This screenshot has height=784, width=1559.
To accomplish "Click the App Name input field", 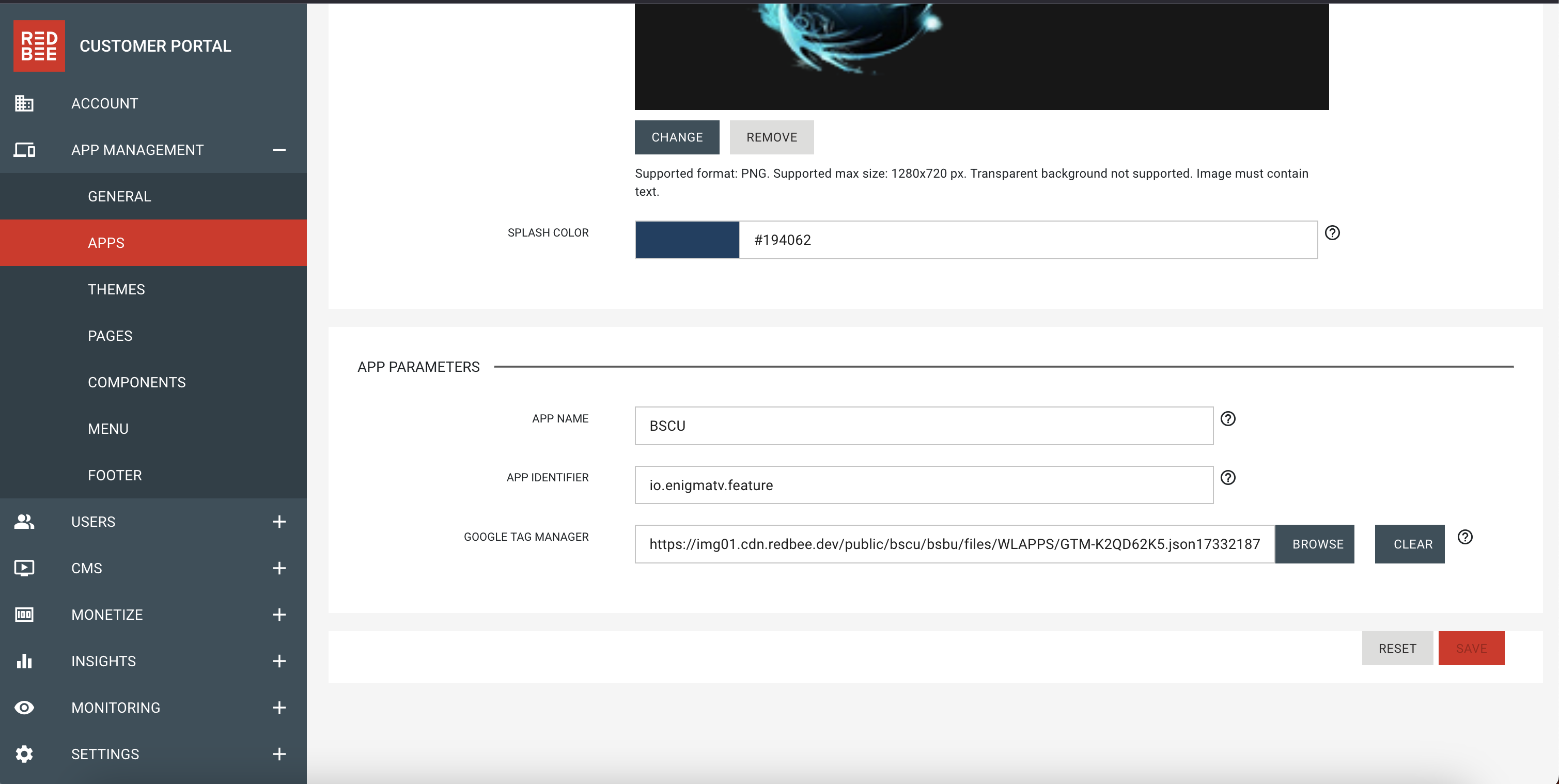I will click(x=924, y=426).
